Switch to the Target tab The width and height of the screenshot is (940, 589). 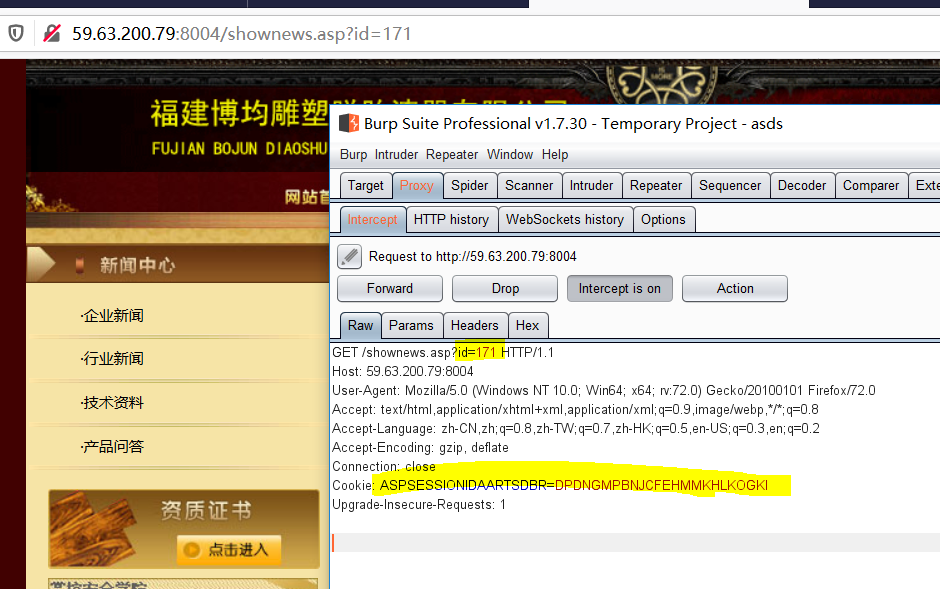pyautogui.click(x=366, y=186)
